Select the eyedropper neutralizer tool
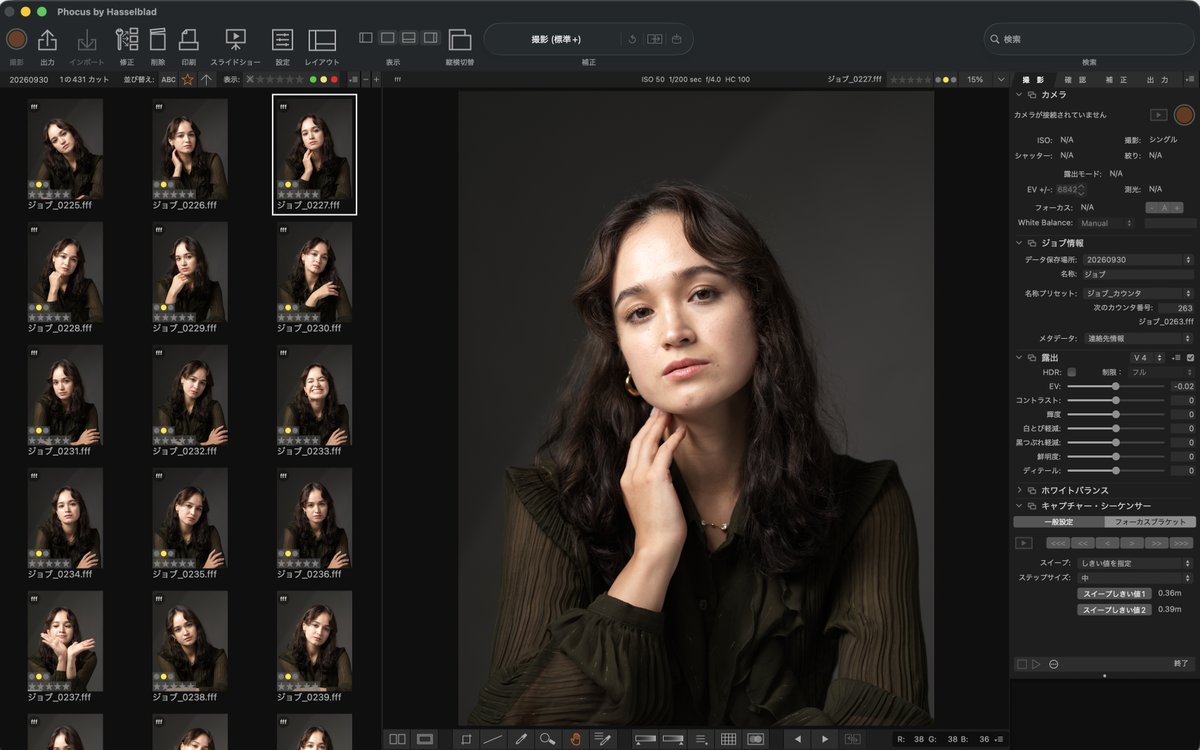1200x750 pixels. pyautogui.click(x=520, y=739)
